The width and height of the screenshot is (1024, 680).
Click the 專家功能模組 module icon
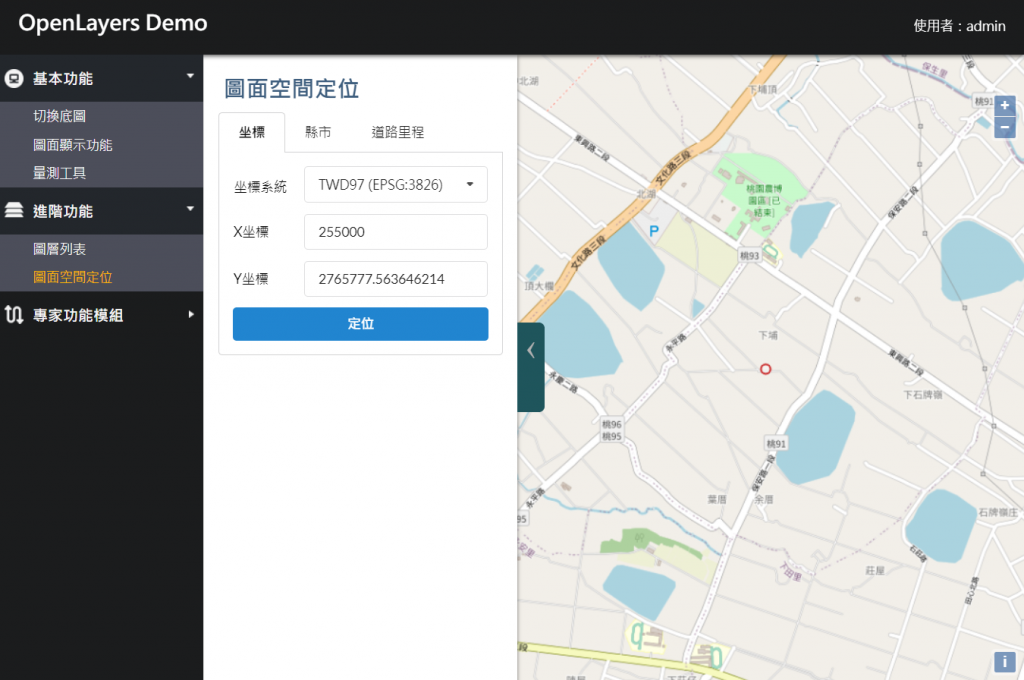pos(14,315)
